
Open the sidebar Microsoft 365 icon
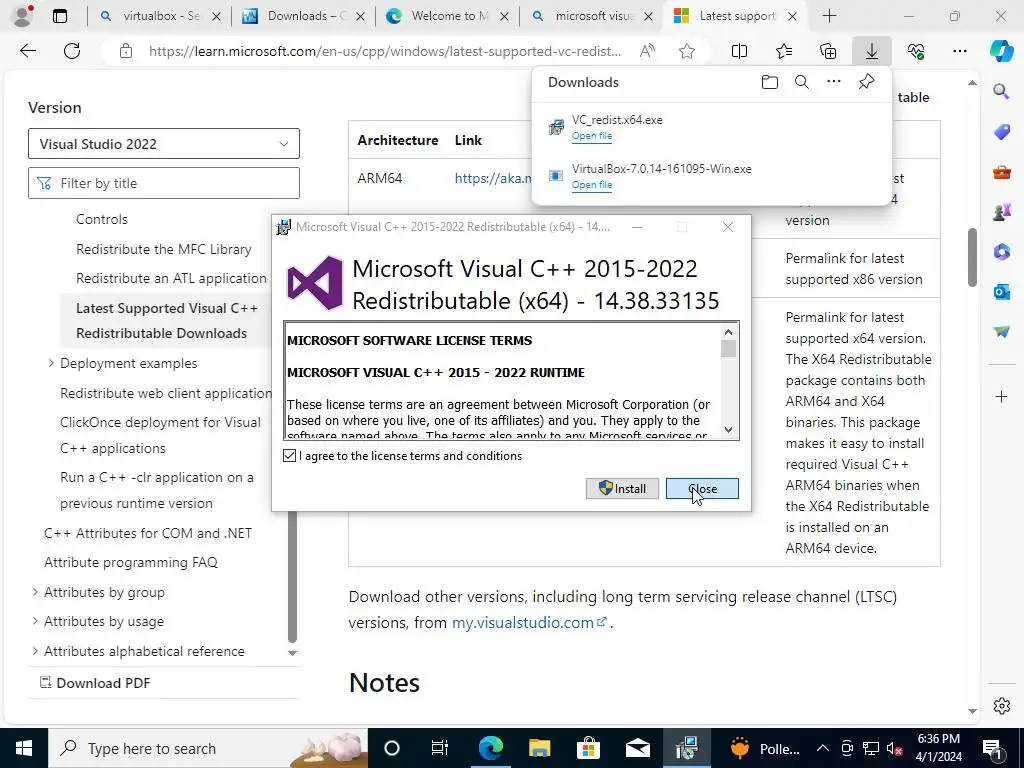click(x=1001, y=251)
